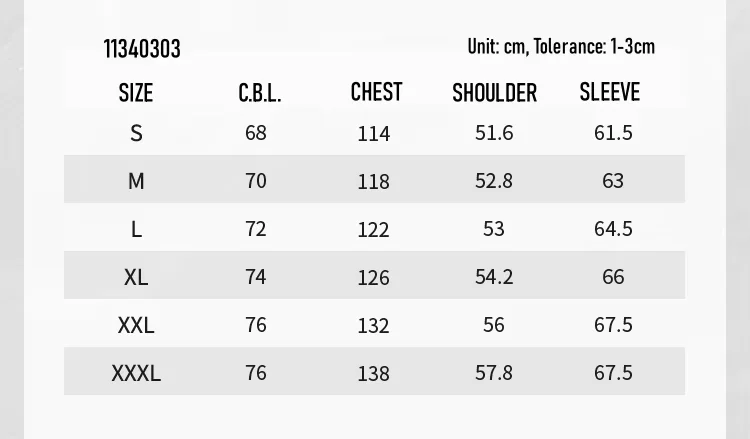Click the size S row label
The width and height of the screenshot is (750, 439).
pyautogui.click(x=136, y=133)
